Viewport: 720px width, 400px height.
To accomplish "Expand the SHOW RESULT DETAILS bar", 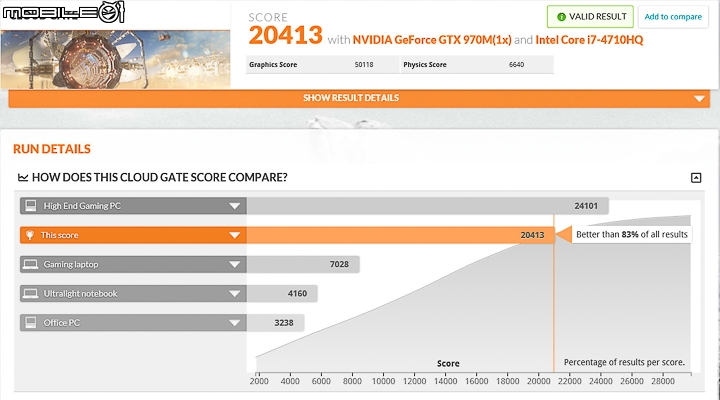I will 359,98.
